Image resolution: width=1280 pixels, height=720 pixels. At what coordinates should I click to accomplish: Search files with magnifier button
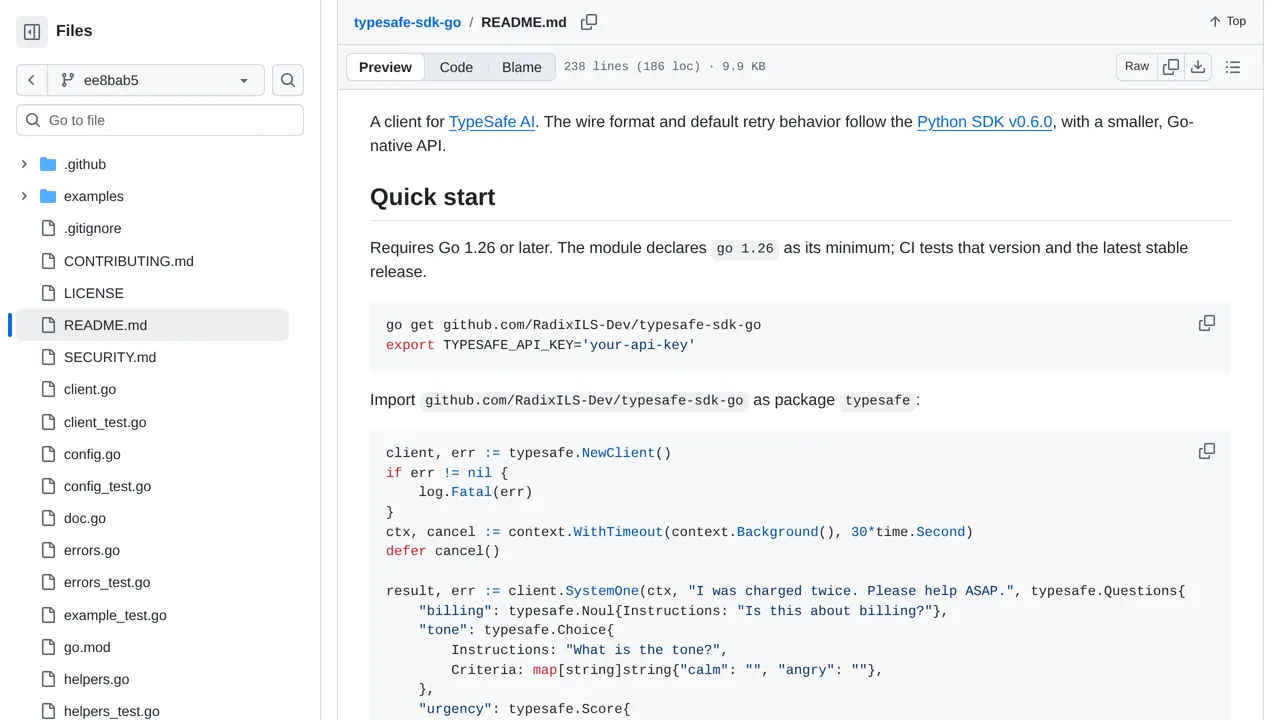(x=288, y=80)
